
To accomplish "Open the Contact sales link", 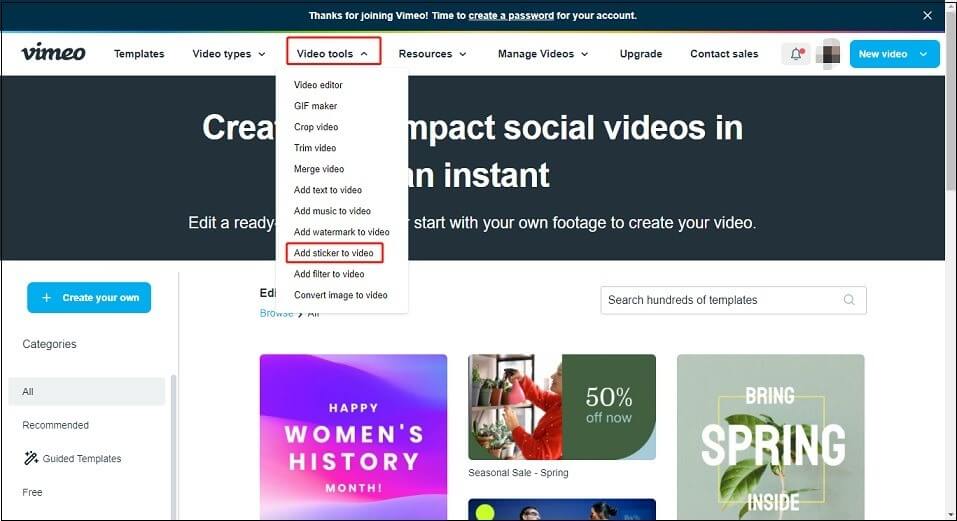I will 724,54.
